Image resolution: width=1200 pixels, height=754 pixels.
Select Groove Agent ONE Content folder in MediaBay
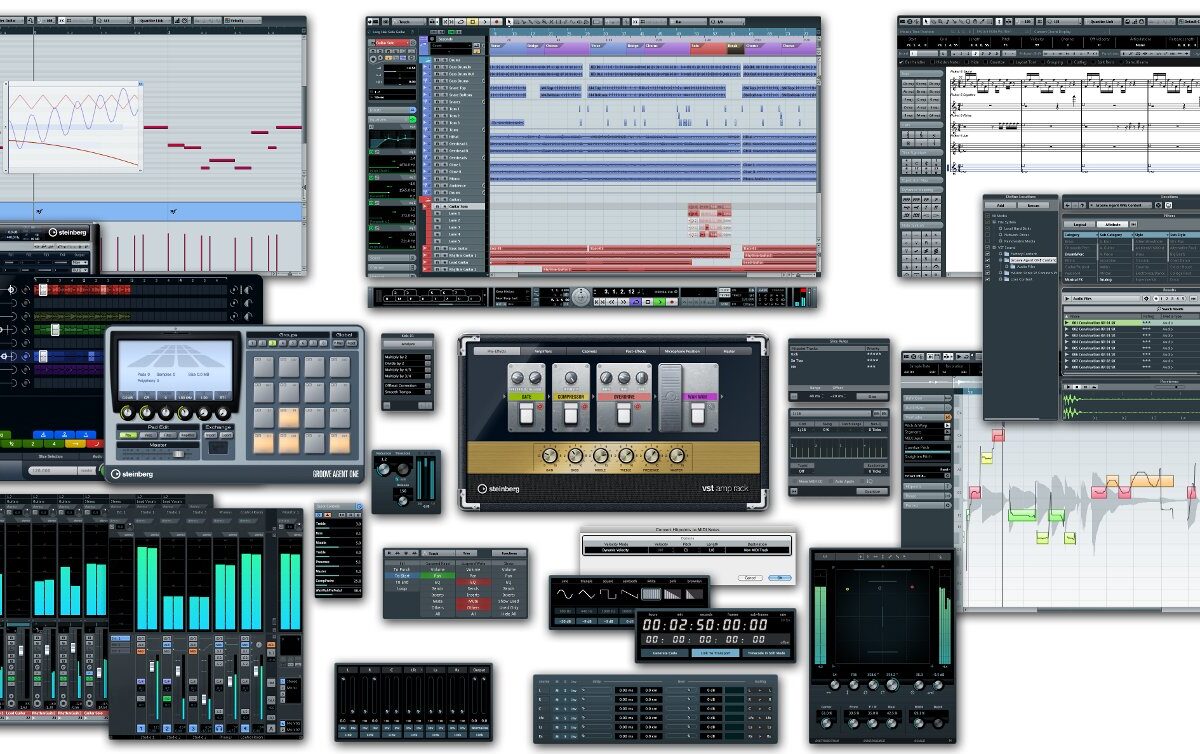[1033, 260]
